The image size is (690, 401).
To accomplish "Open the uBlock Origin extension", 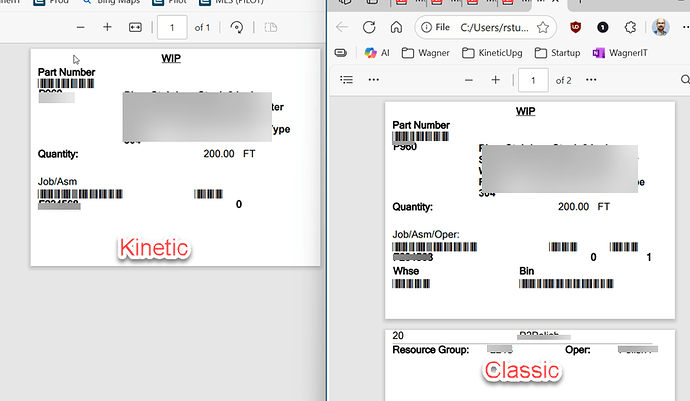I will [575, 27].
